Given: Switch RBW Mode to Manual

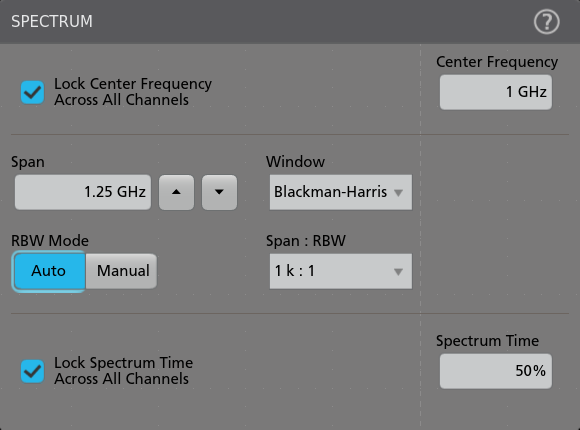Looking at the screenshot, I should [x=121, y=271].
